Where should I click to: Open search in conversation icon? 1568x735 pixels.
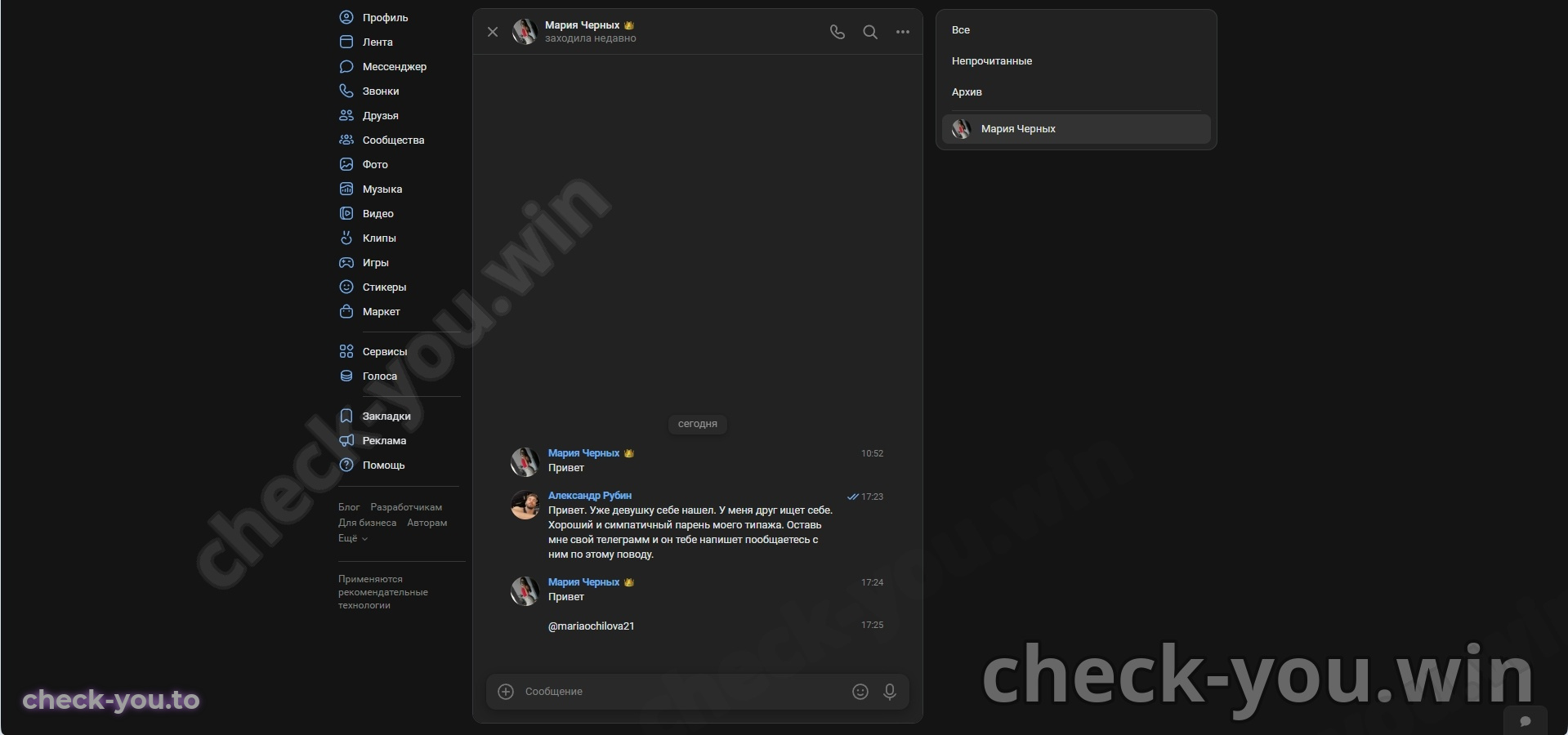coord(870,32)
